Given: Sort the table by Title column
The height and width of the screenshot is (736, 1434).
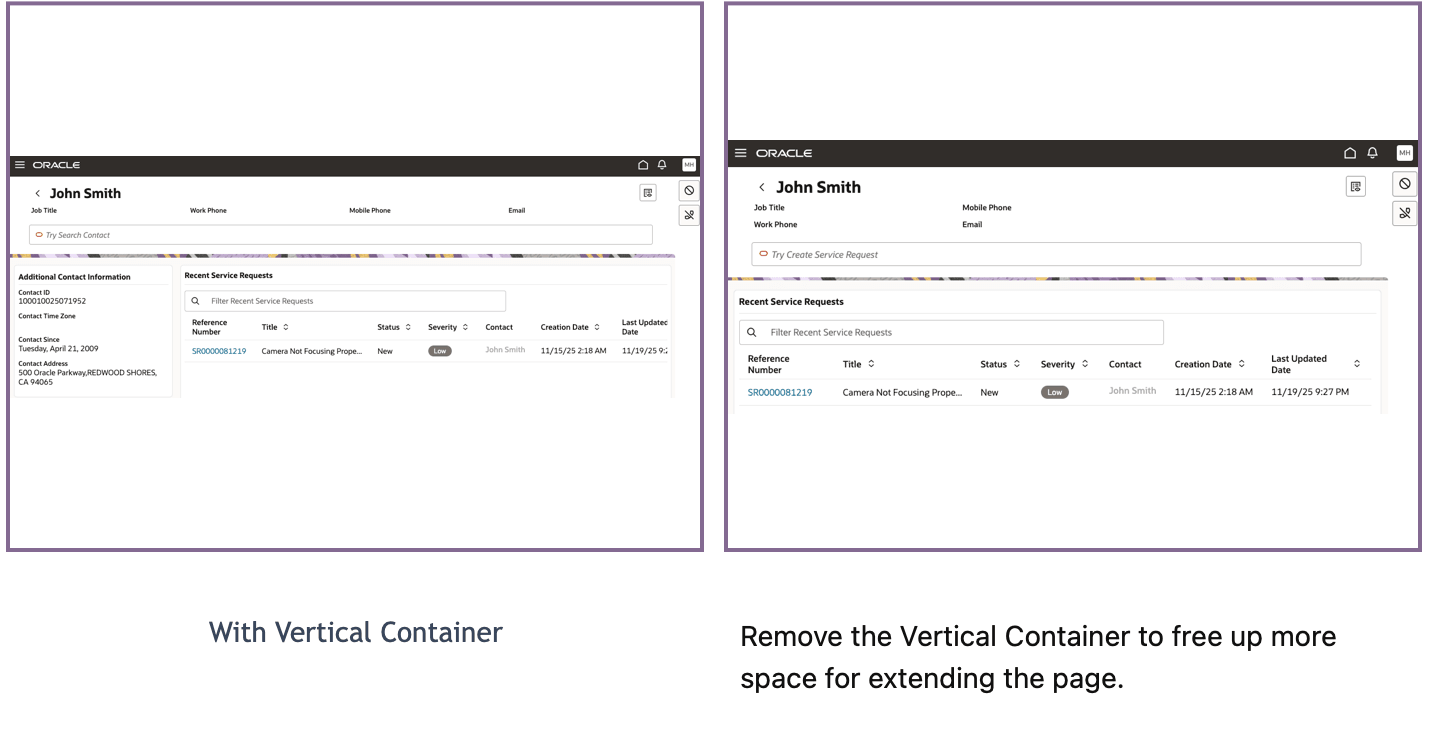Looking at the screenshot, I should 873,363.
